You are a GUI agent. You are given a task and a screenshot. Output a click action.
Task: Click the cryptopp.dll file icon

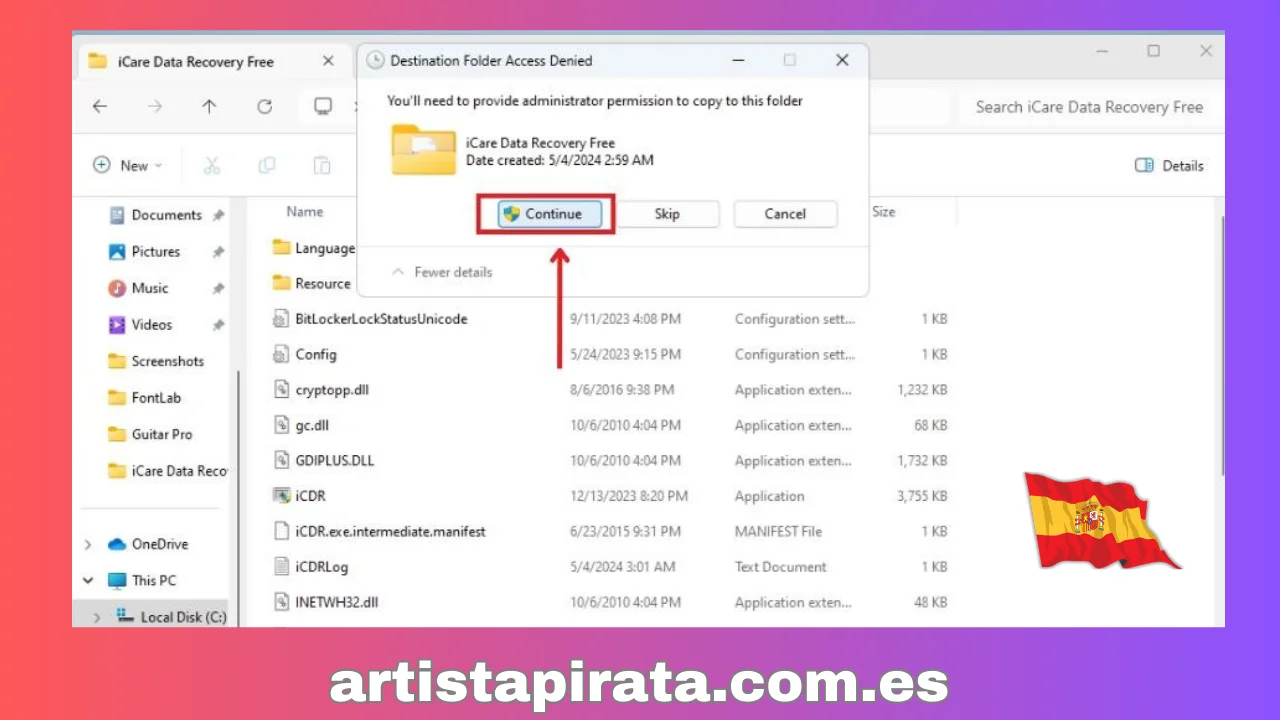[281, 390]
